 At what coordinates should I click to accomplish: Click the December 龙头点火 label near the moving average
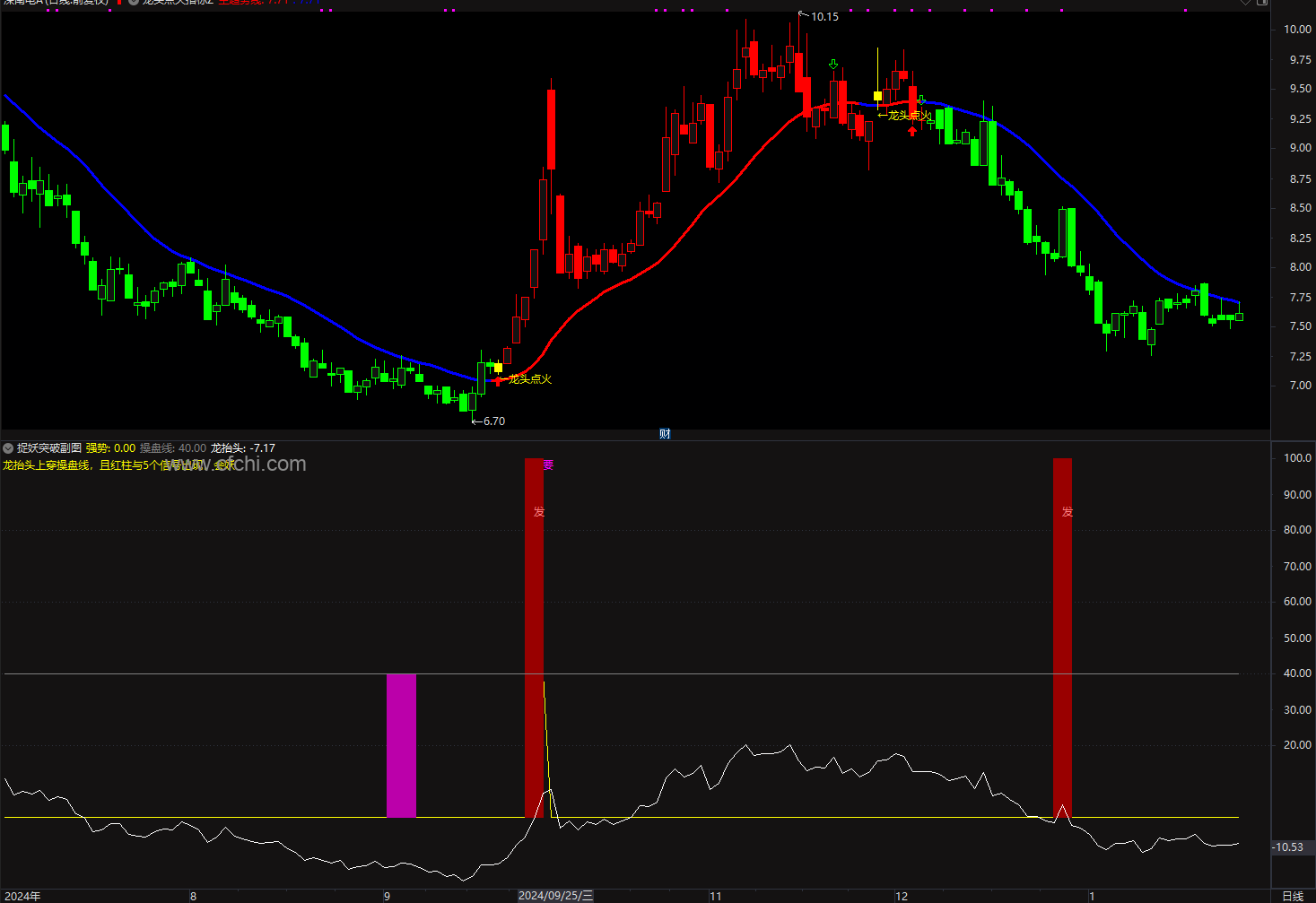click(910, 116)
